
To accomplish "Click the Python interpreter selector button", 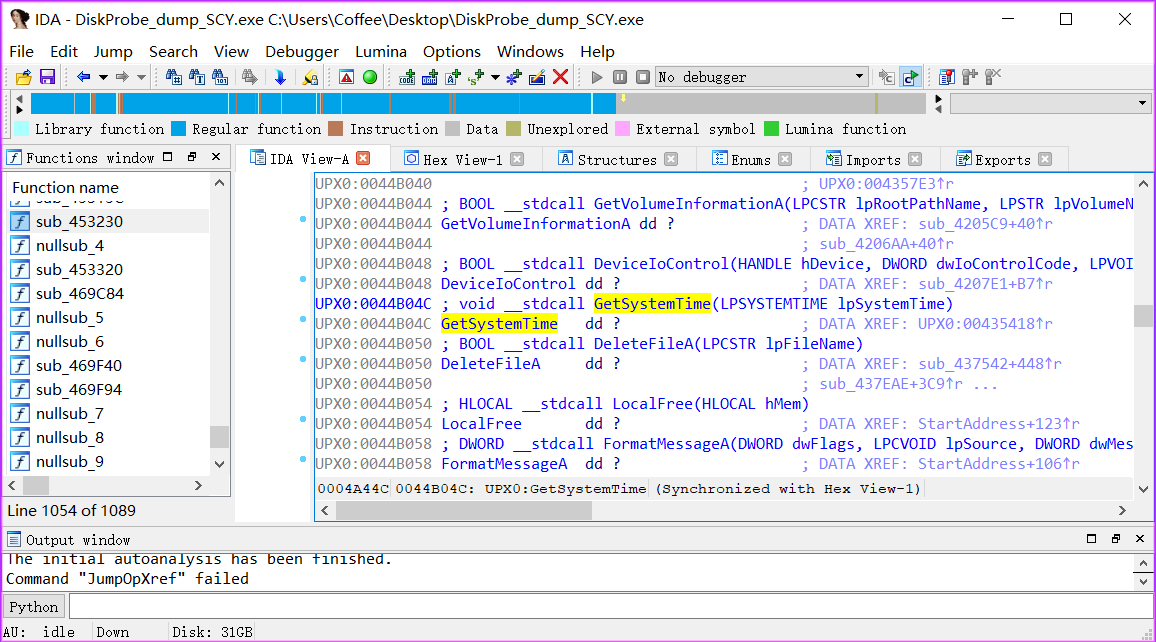I will (x=34, y=607).
